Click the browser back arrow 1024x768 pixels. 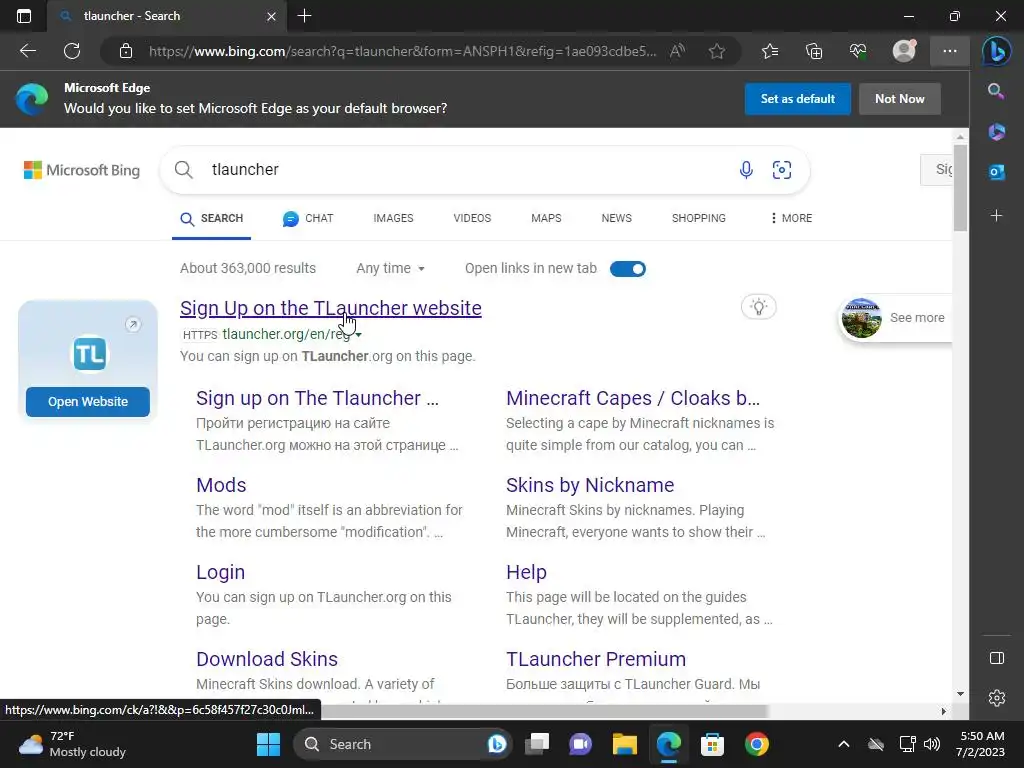coord(28,51)
